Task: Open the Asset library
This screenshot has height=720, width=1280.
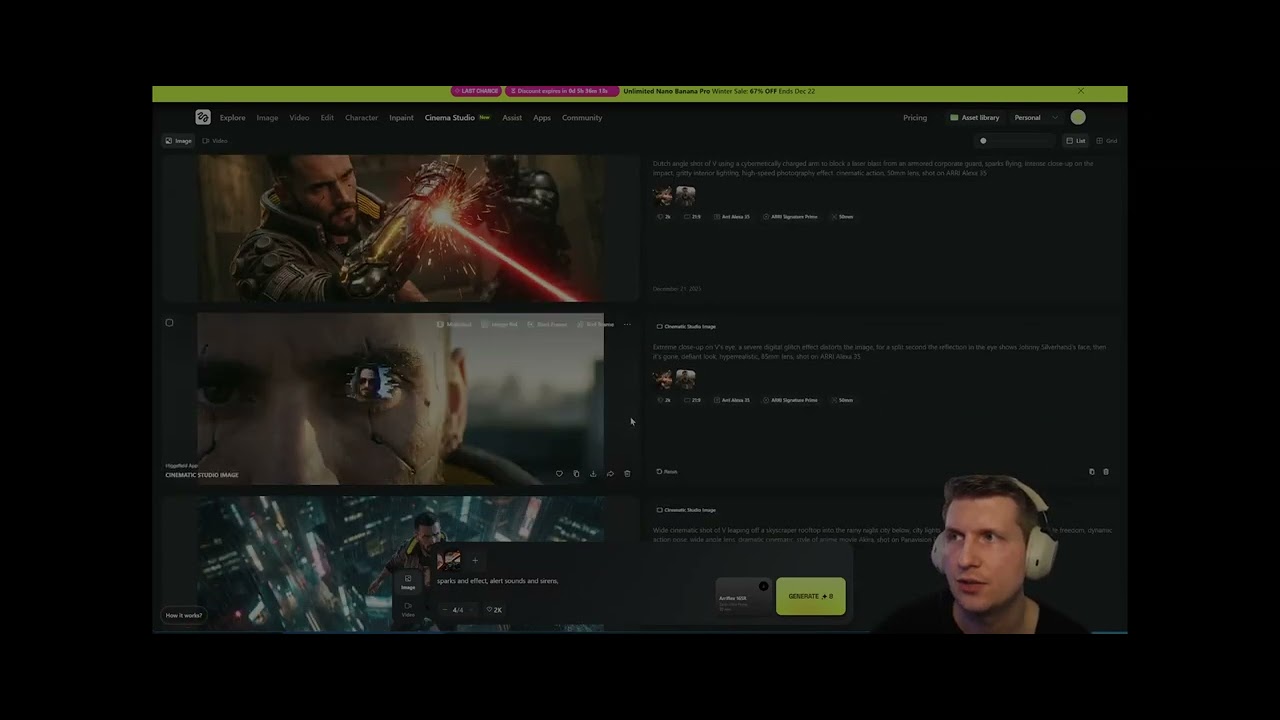Action: tap(975, 118)
